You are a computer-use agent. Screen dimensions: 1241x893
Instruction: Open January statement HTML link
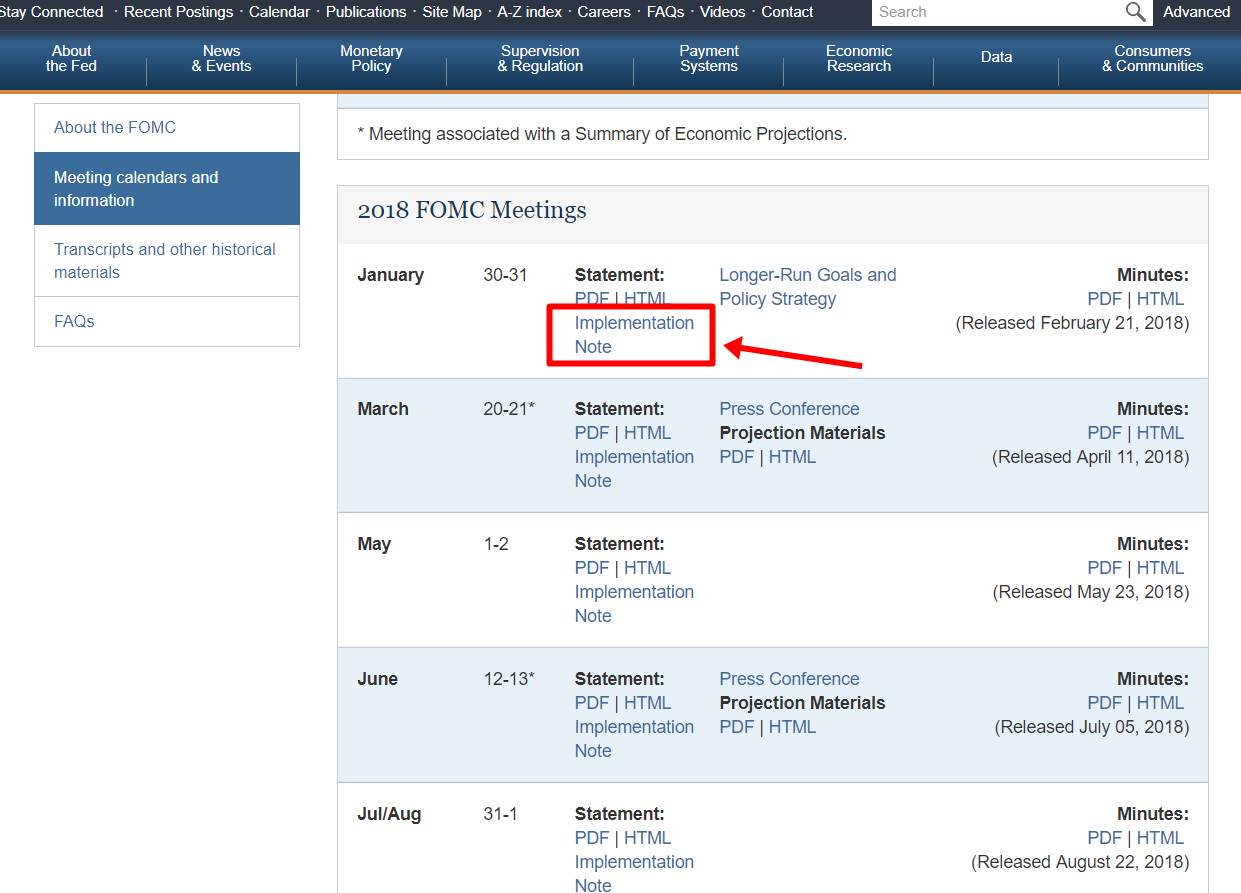tap(647, 299)
